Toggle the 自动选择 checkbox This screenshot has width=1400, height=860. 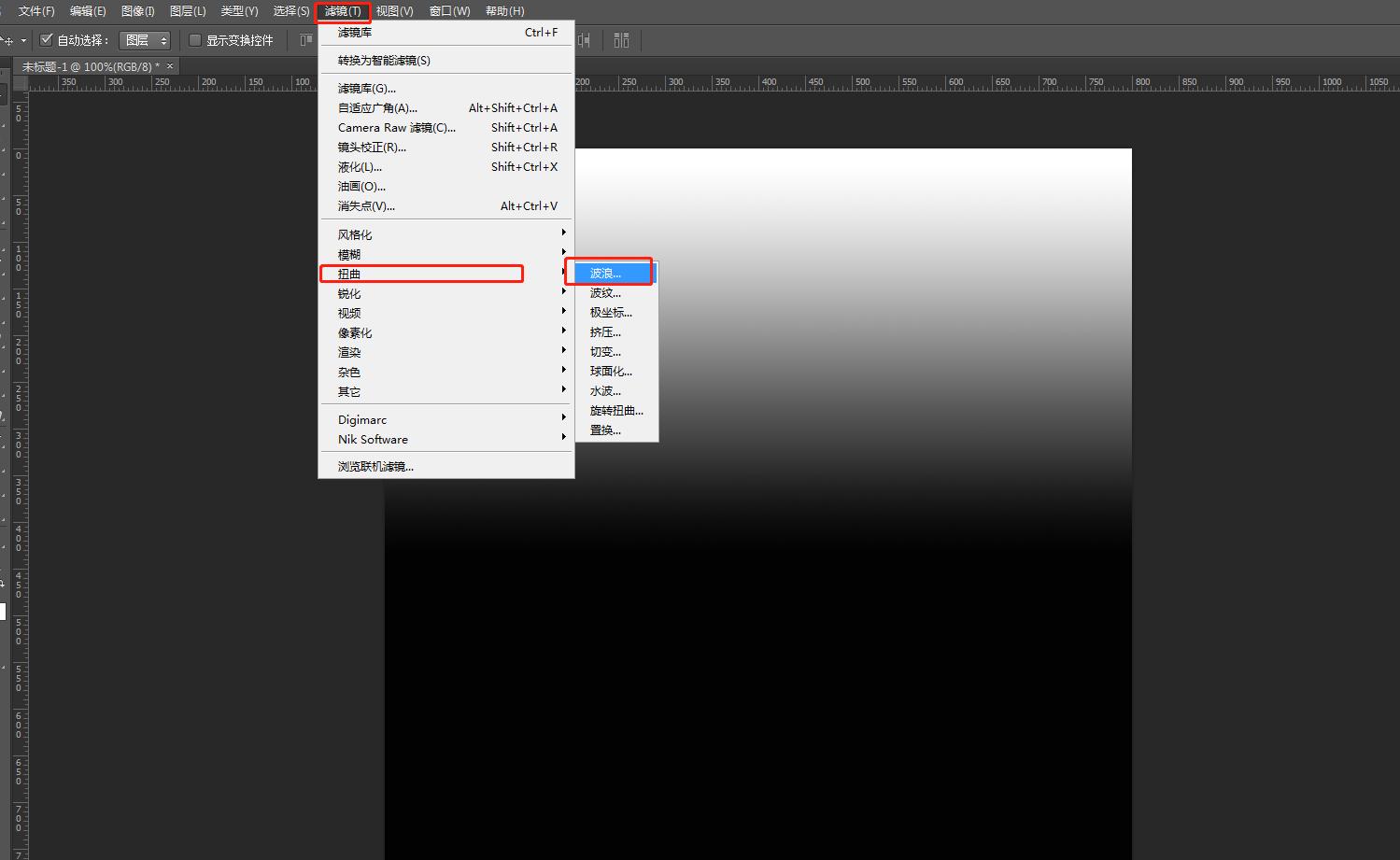tap(47, 40)
